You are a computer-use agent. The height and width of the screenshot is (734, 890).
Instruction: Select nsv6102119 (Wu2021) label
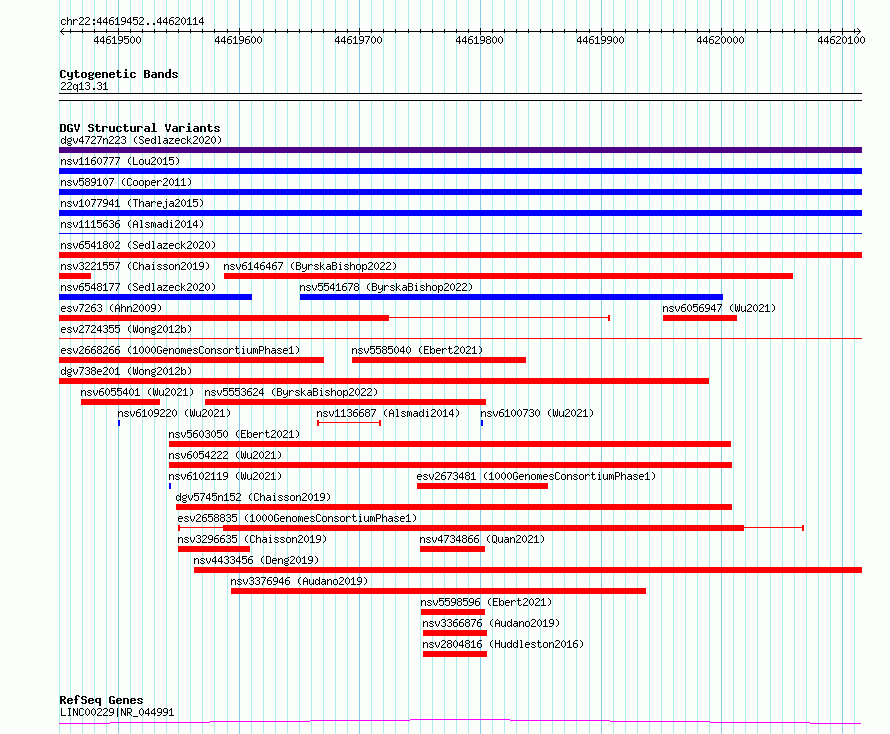click(225, 476)
